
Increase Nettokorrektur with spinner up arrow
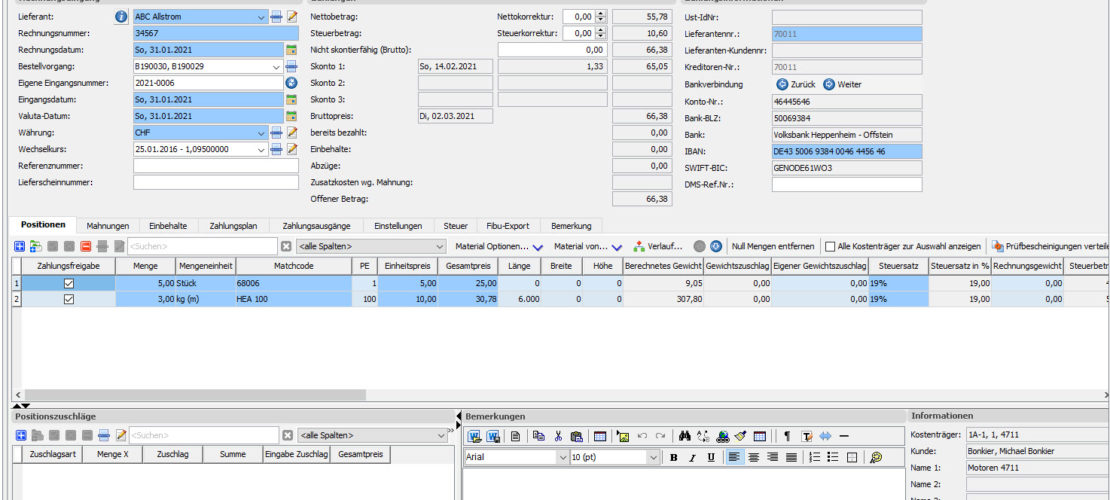601,13
